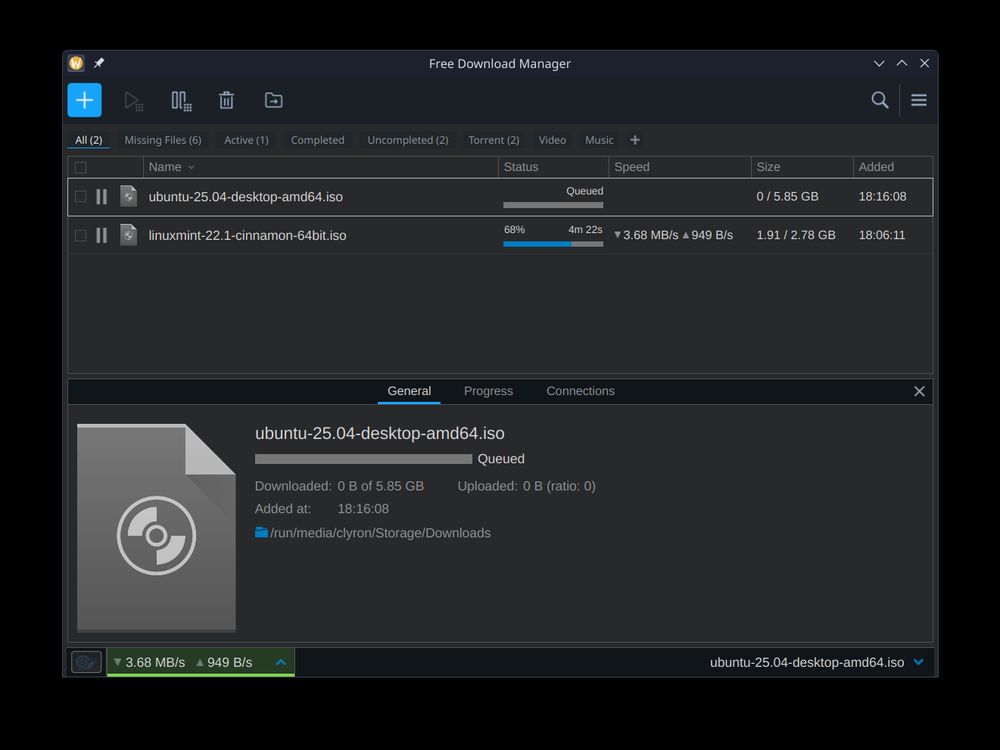Select the Uncompleted (2) filter tab

408,140
